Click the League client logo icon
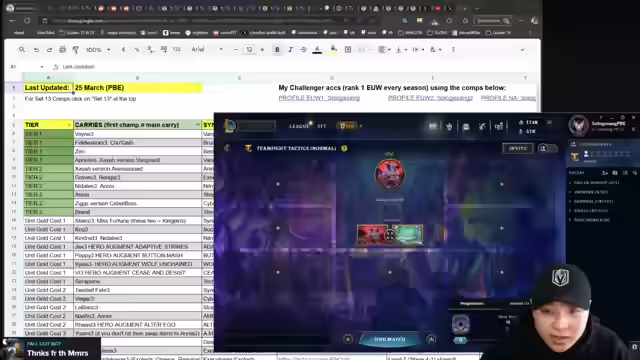Viewport: 640px width, 360px height. coord(230,126)
